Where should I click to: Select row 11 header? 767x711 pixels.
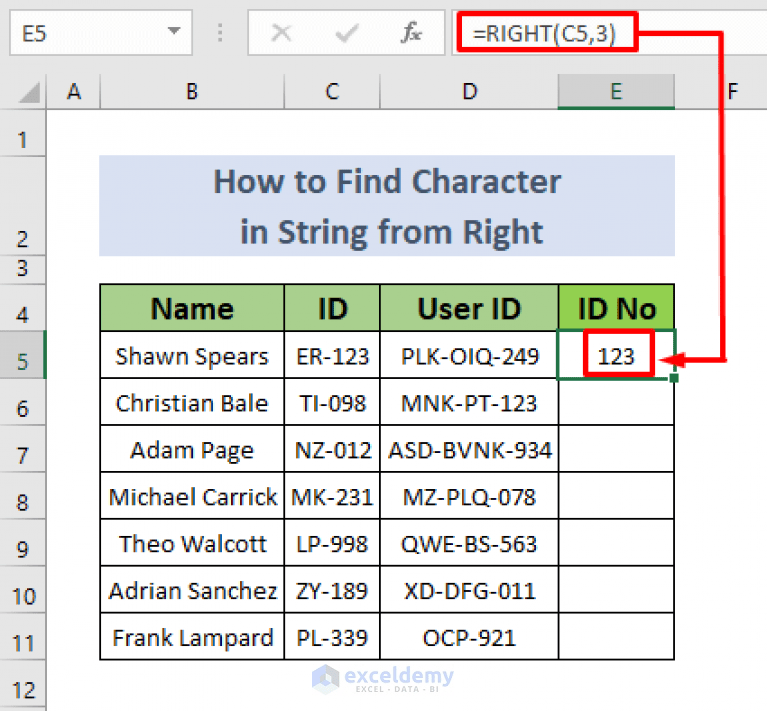(x=23, y=636)
